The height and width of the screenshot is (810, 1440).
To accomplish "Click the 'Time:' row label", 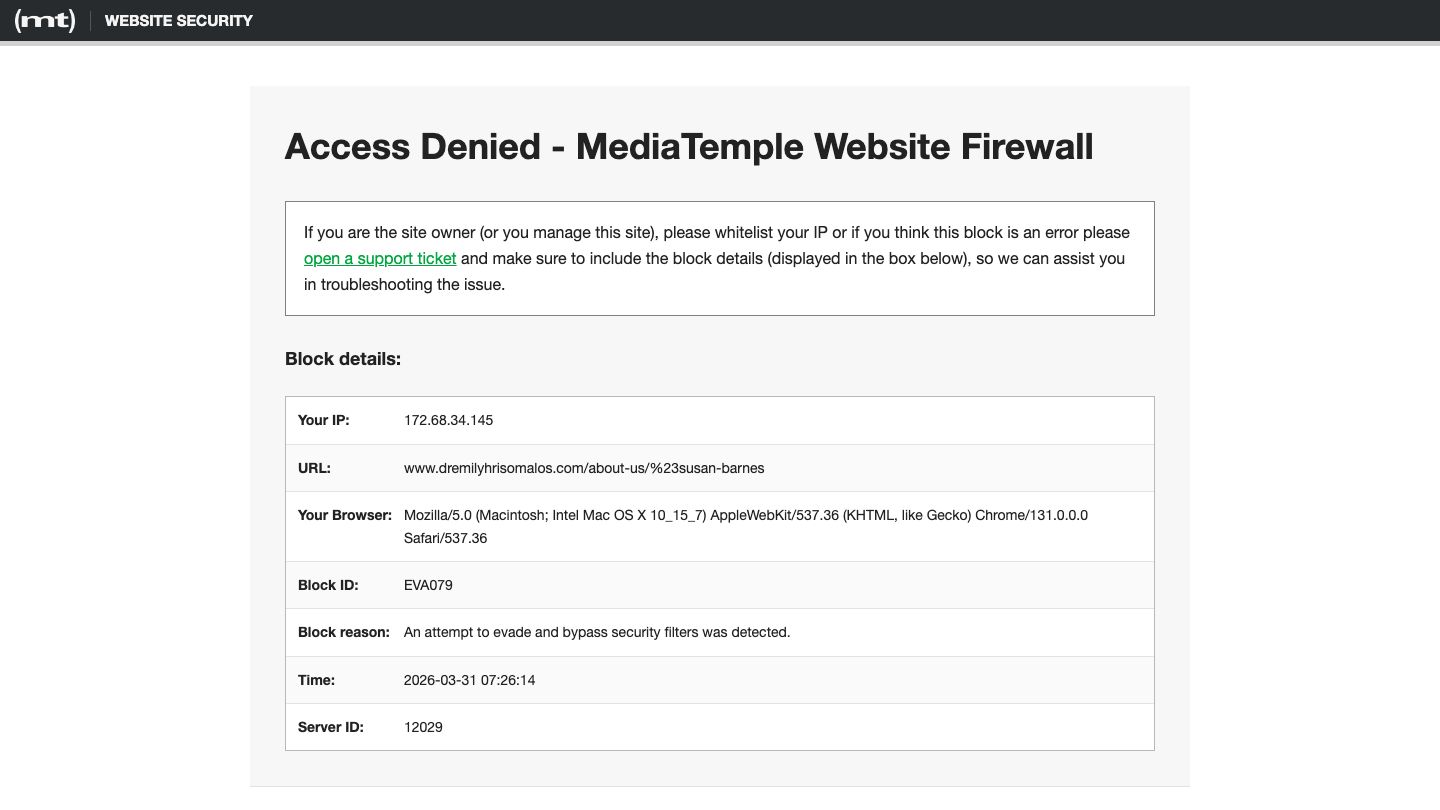I will (x=316, y=680).
